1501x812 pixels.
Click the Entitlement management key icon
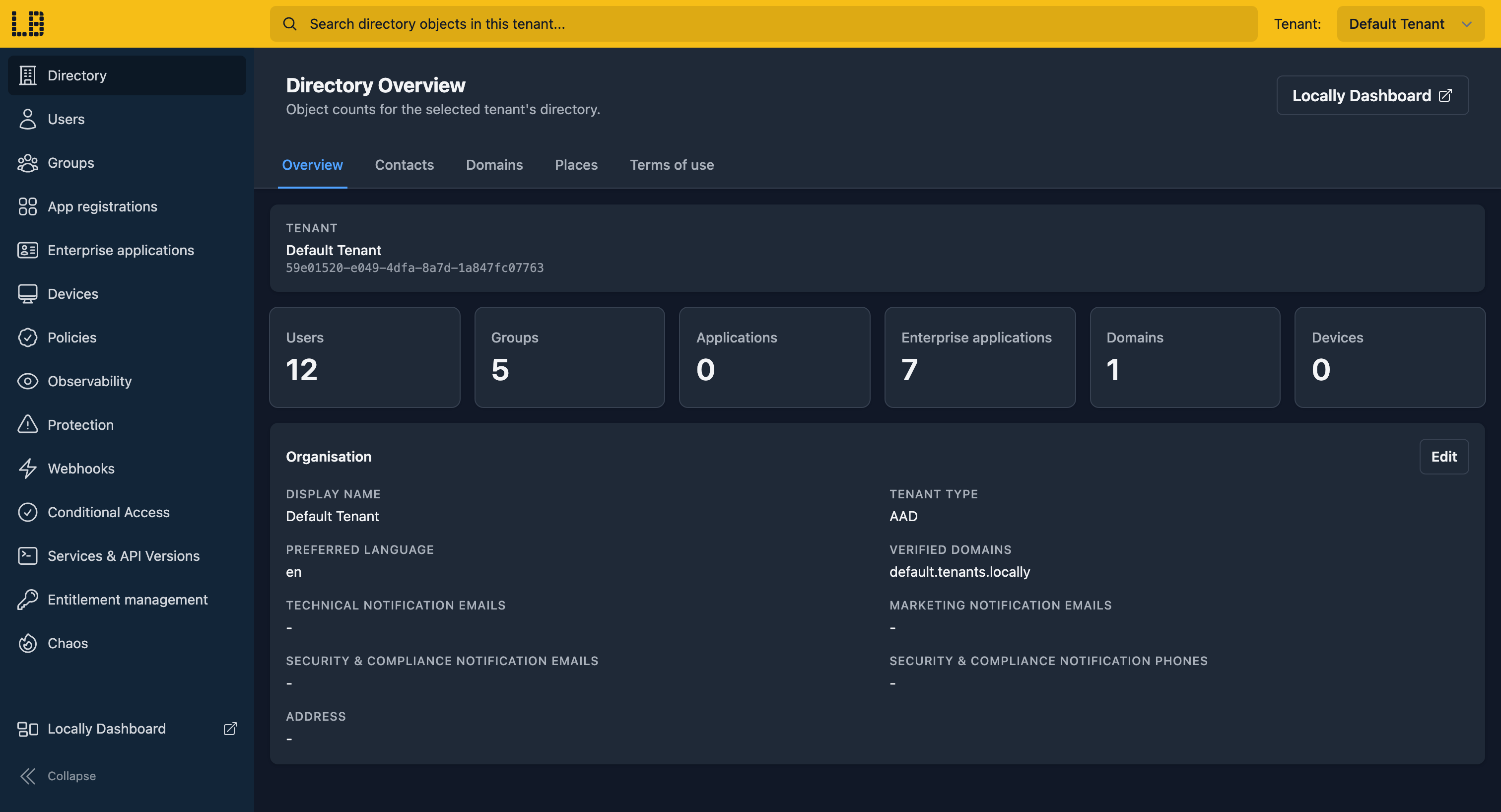27,600
